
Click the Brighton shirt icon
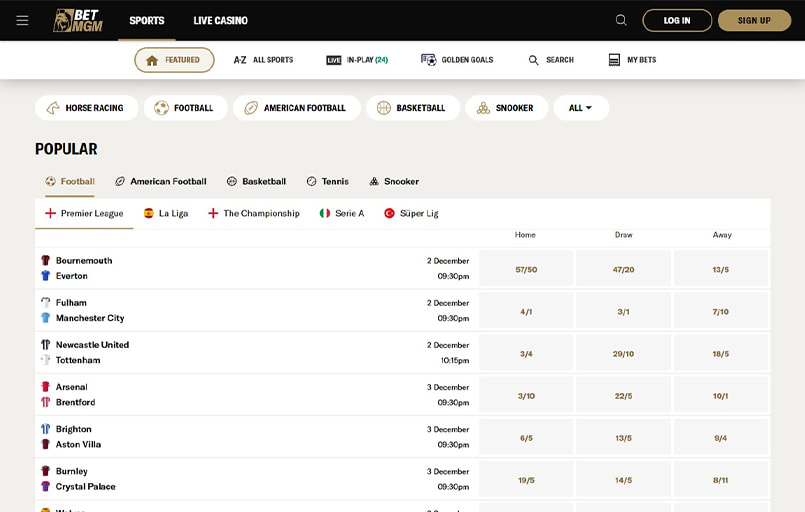46,429
